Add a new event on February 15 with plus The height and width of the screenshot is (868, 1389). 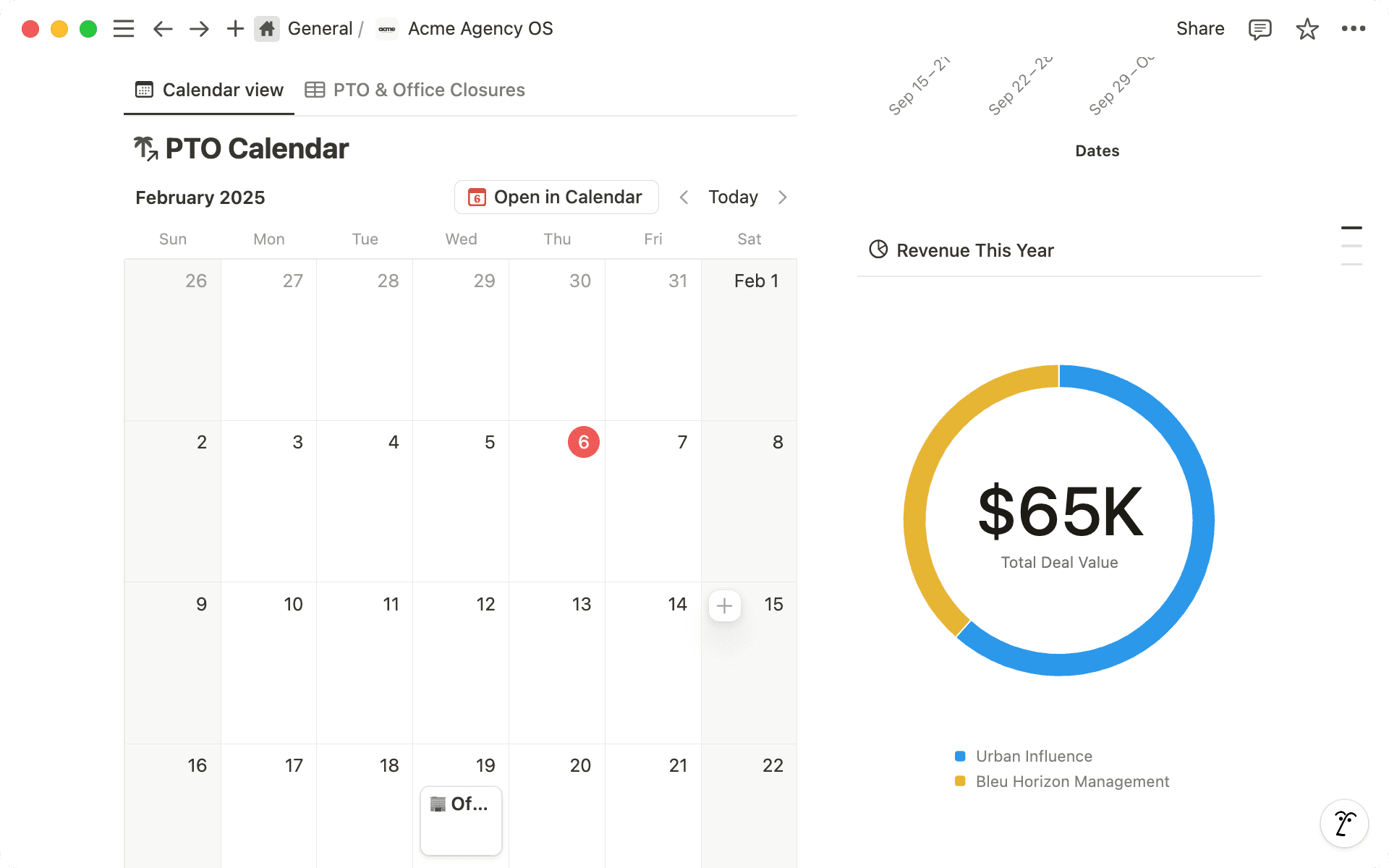coord(724,605)
